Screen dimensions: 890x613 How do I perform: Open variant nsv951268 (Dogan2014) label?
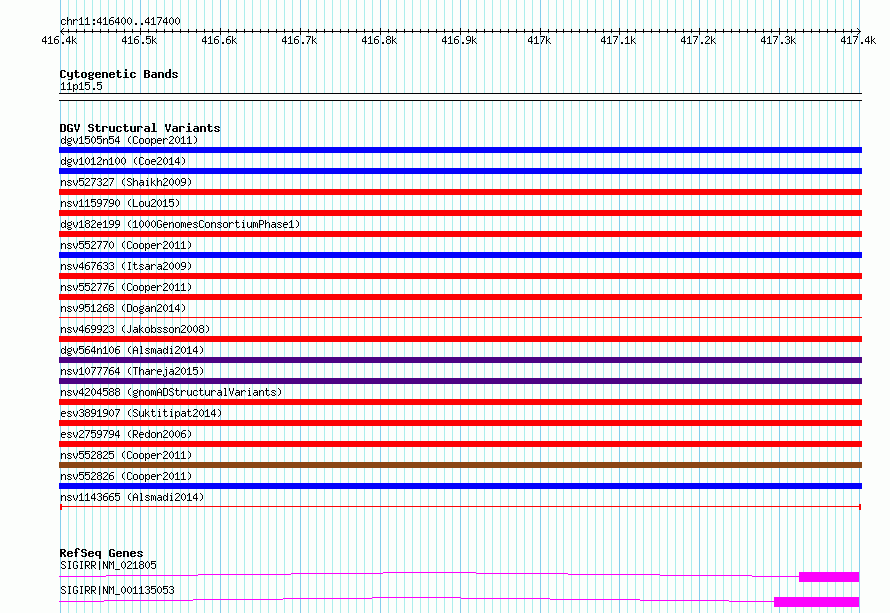(123, 308)
